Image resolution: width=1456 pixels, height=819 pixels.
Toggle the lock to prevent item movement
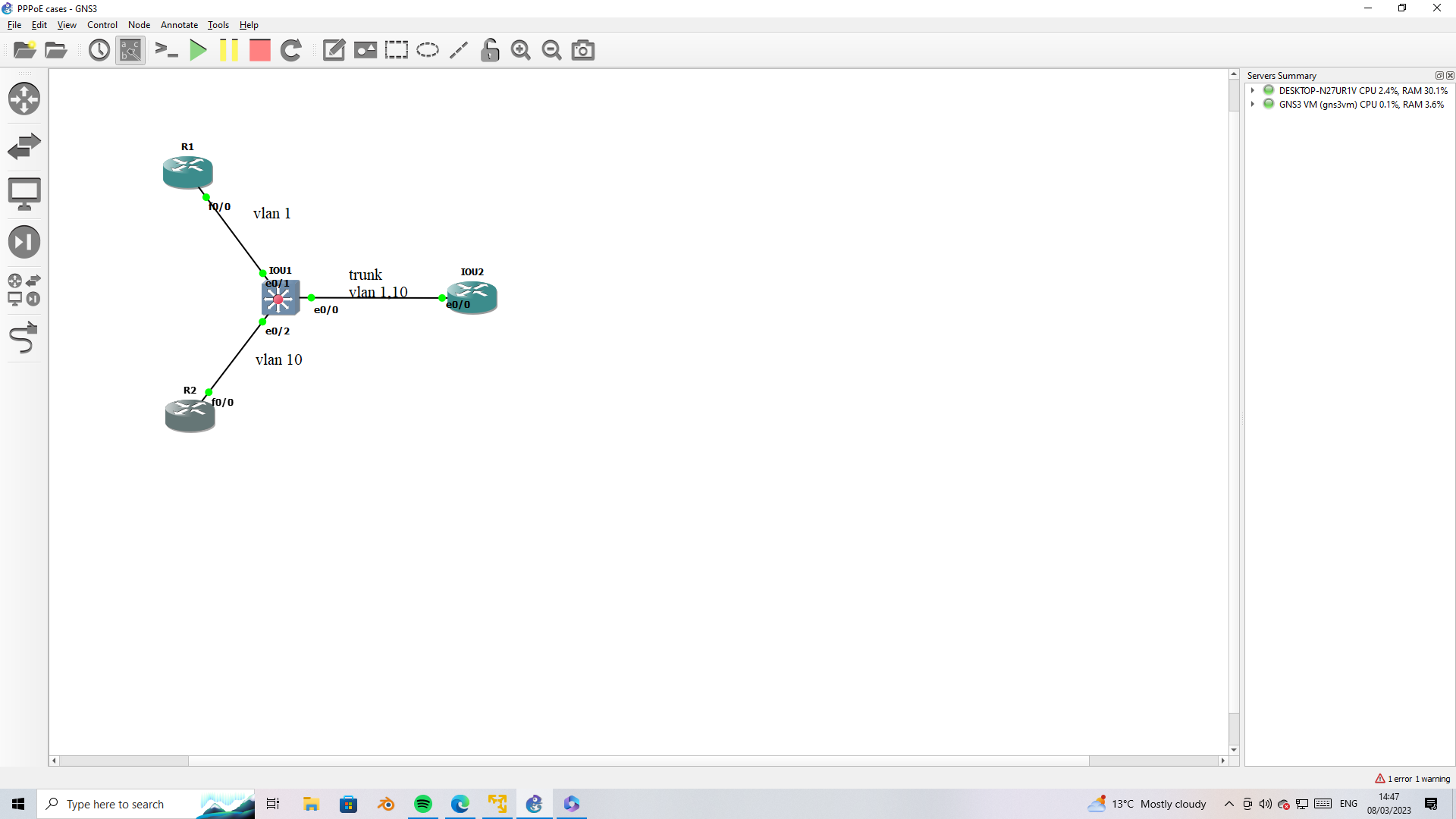coord(490,50)
